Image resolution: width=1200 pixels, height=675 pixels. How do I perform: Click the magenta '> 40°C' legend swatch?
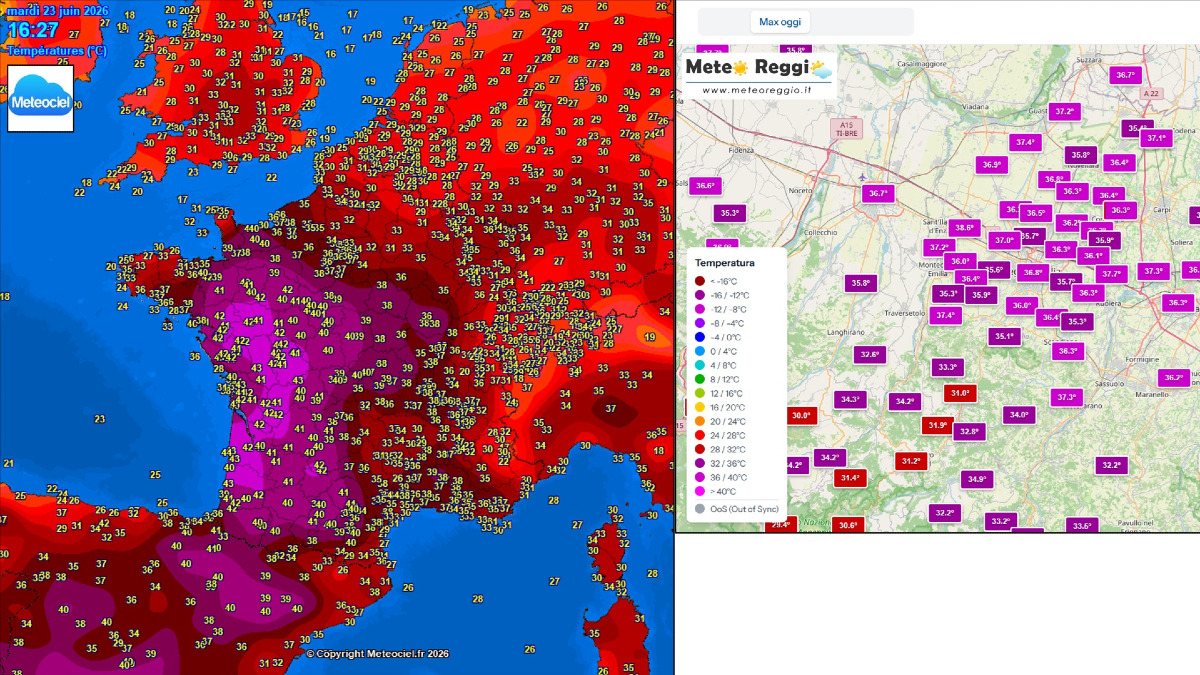[x=700, y=491]
